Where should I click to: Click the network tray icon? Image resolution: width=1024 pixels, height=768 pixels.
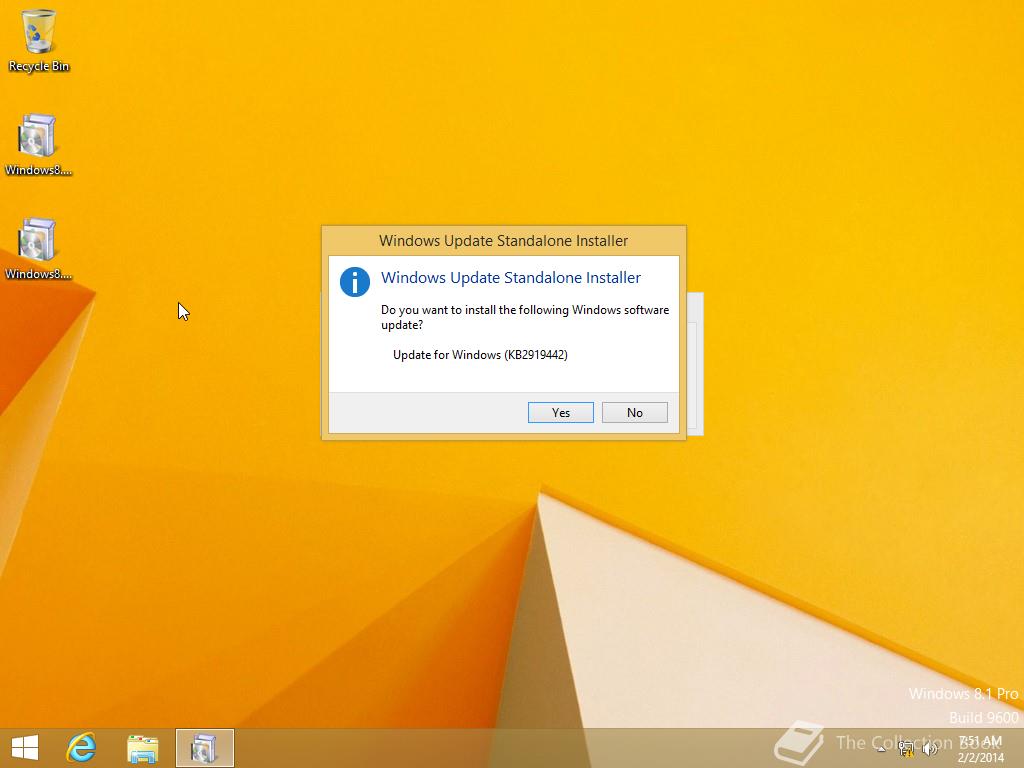(906, 749)
